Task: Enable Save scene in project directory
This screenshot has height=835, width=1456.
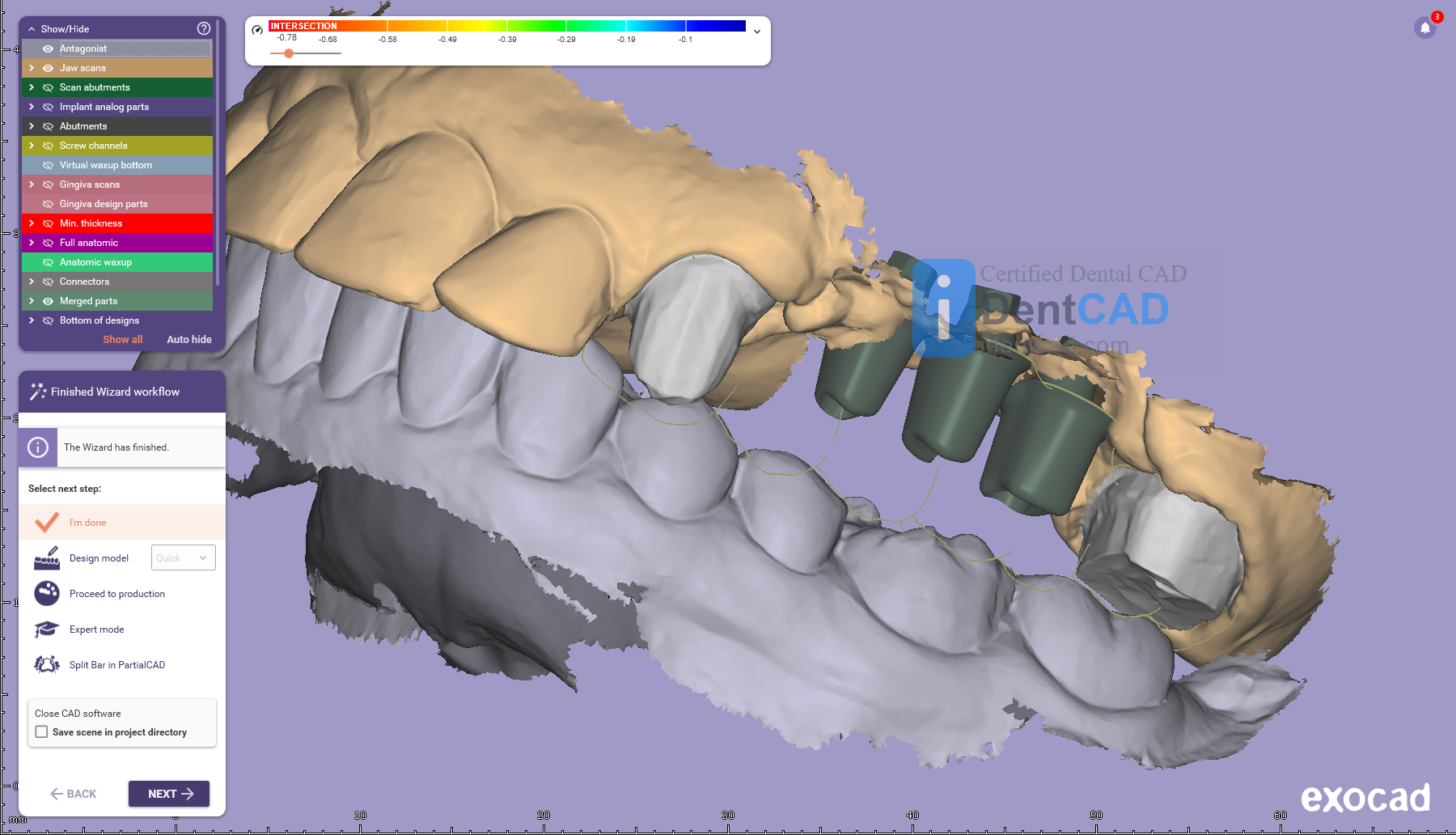Action: tap(42, 732)
